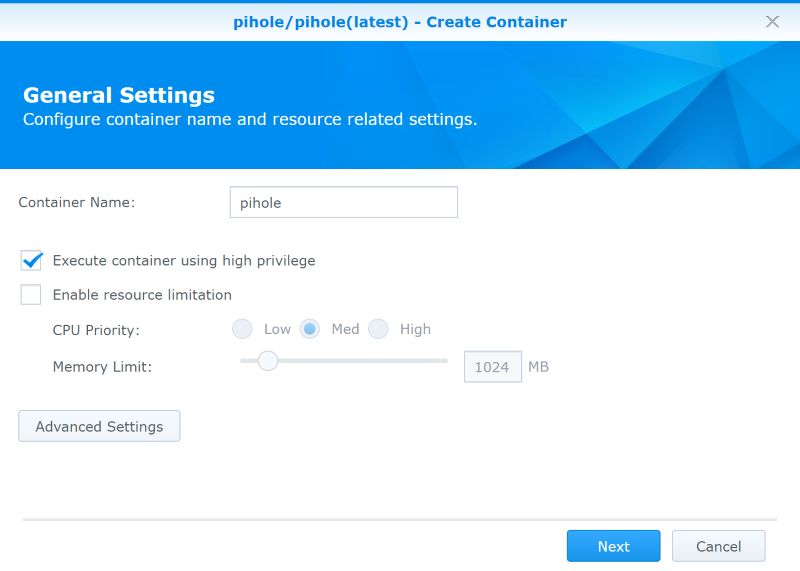Click the 'Med' priority label text
Image resolution: width=800 pixels, height=571 pixels.
(345, 329)
